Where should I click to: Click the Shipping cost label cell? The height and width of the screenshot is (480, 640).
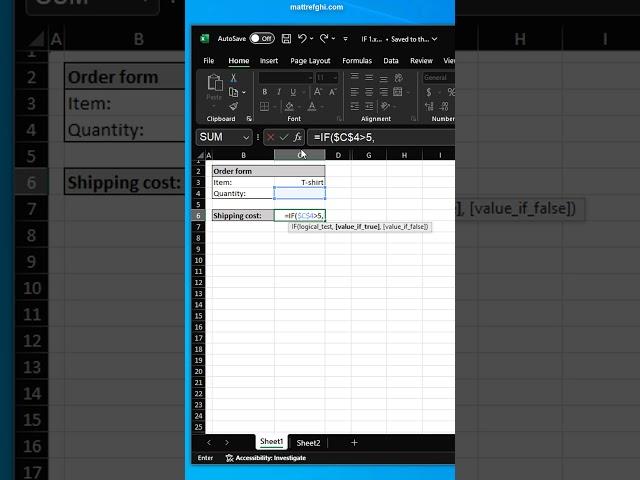point(243,216)
